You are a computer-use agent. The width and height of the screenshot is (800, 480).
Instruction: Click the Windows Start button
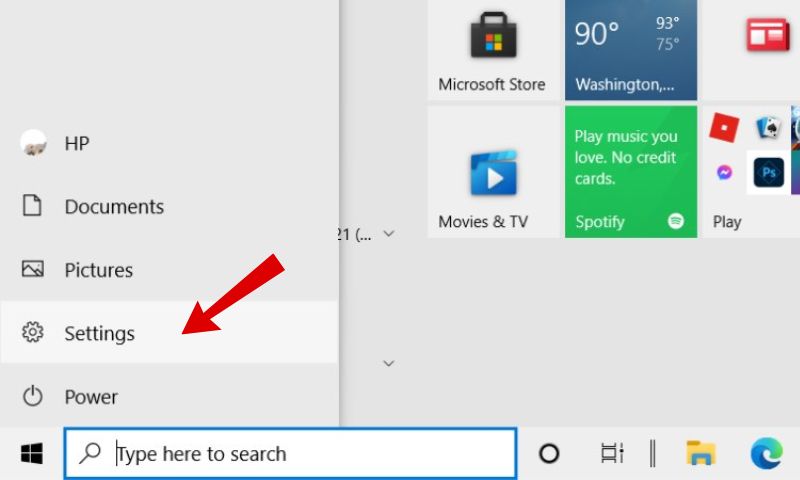[x=32, y=453]
